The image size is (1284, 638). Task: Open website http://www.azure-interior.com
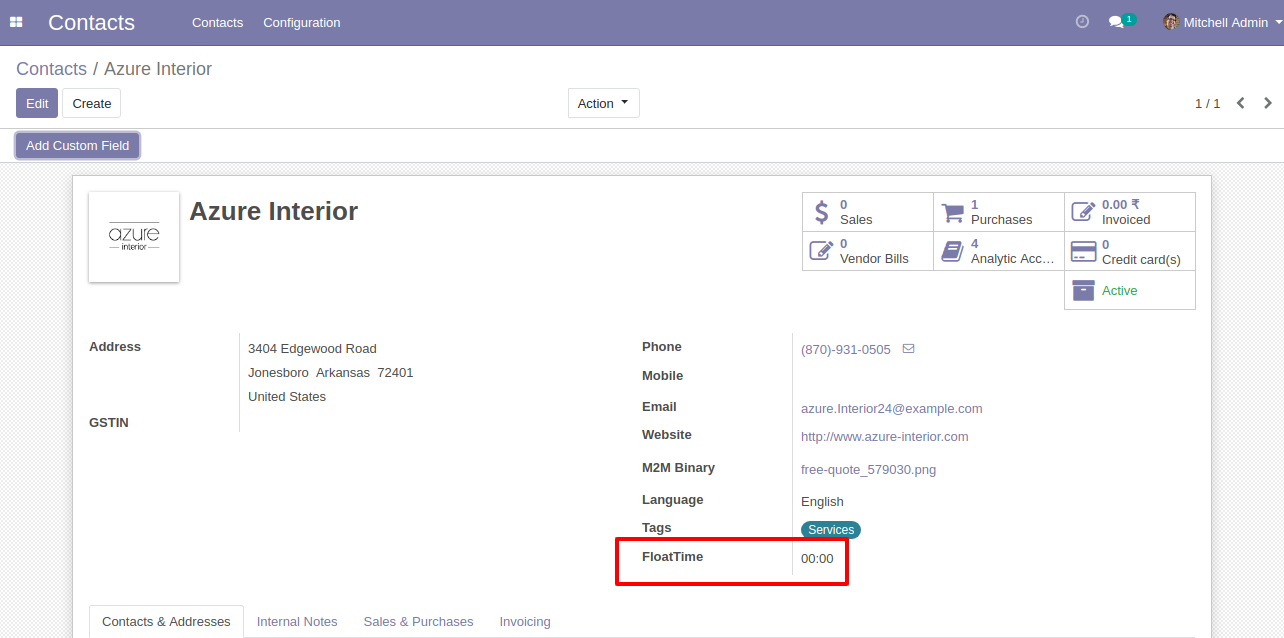click(x=885, y=436)
